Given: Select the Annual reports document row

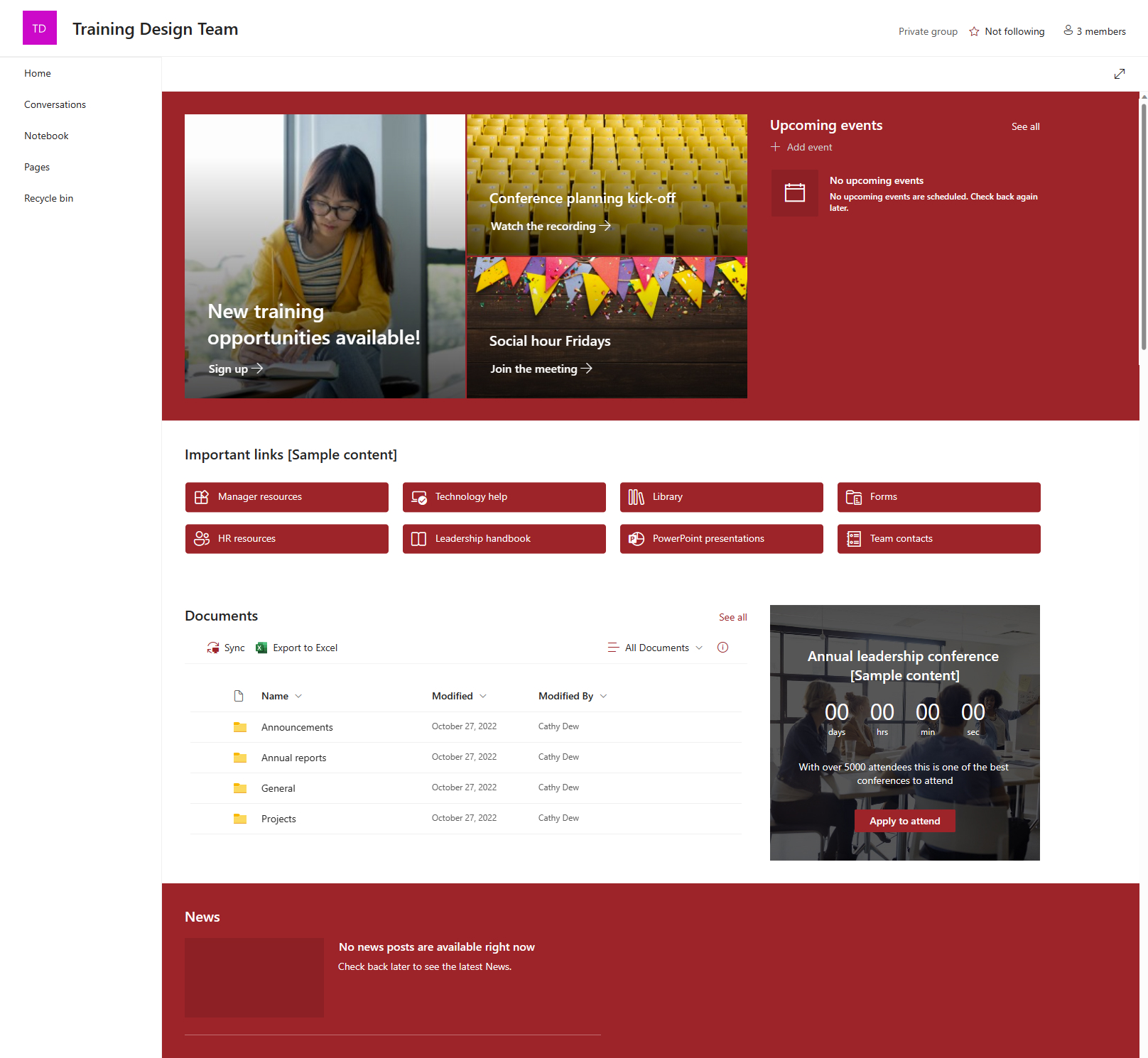Looking at the screenshot, I should (x=293, y=758).
